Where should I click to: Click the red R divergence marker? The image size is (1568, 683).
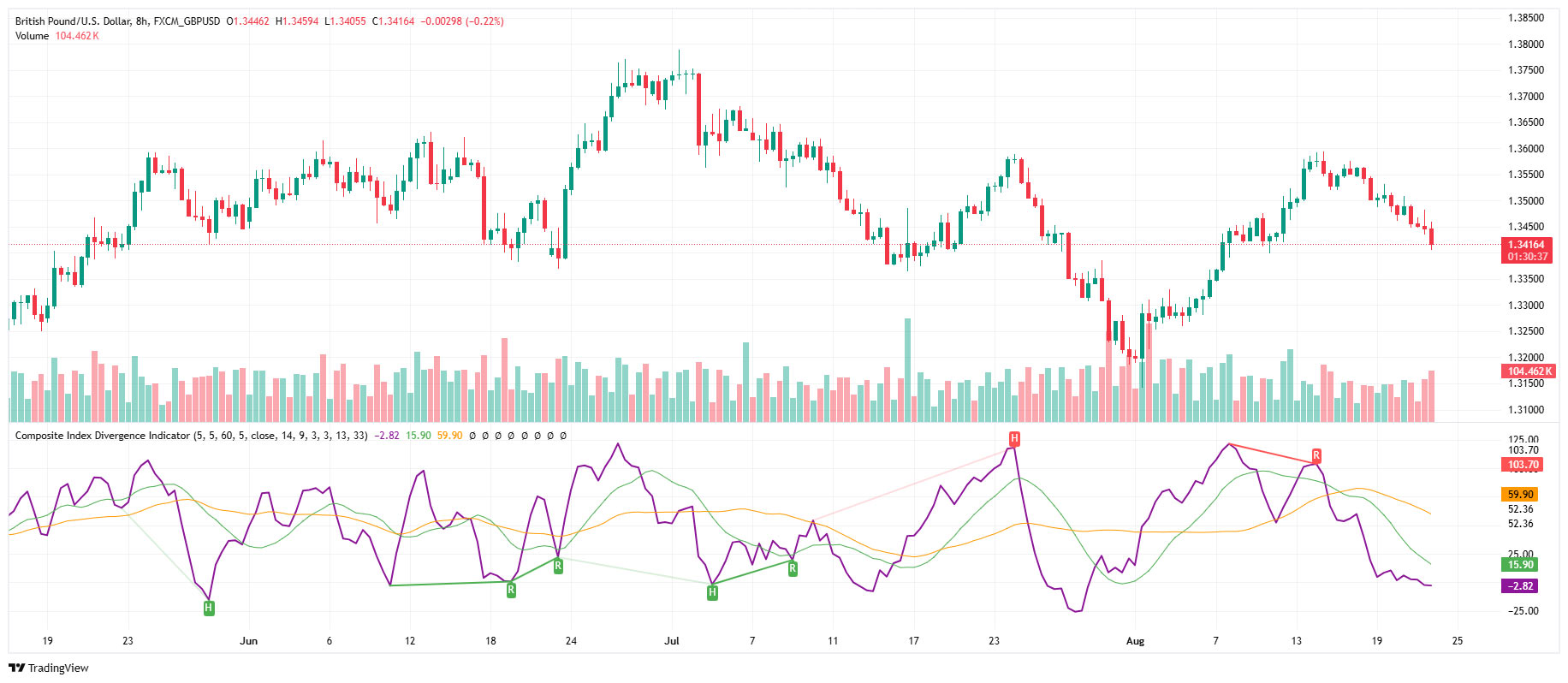pos(1316,455)
